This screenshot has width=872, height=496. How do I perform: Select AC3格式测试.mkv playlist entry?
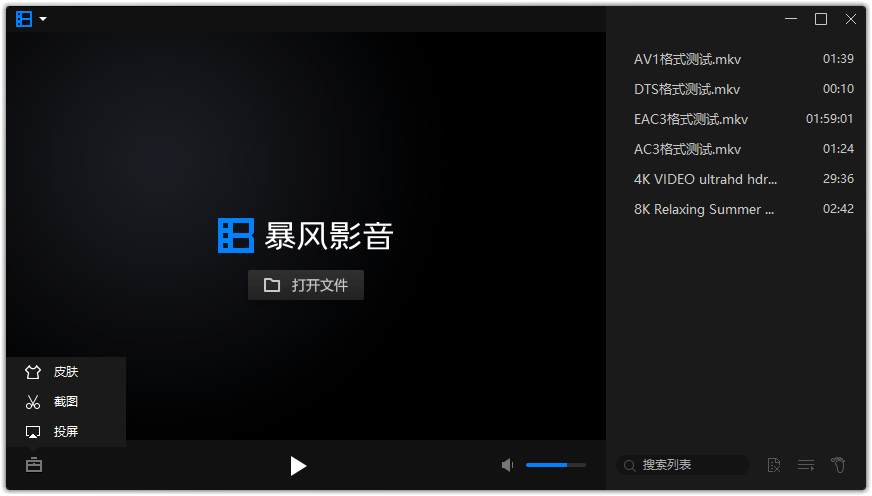pos(688,149)
